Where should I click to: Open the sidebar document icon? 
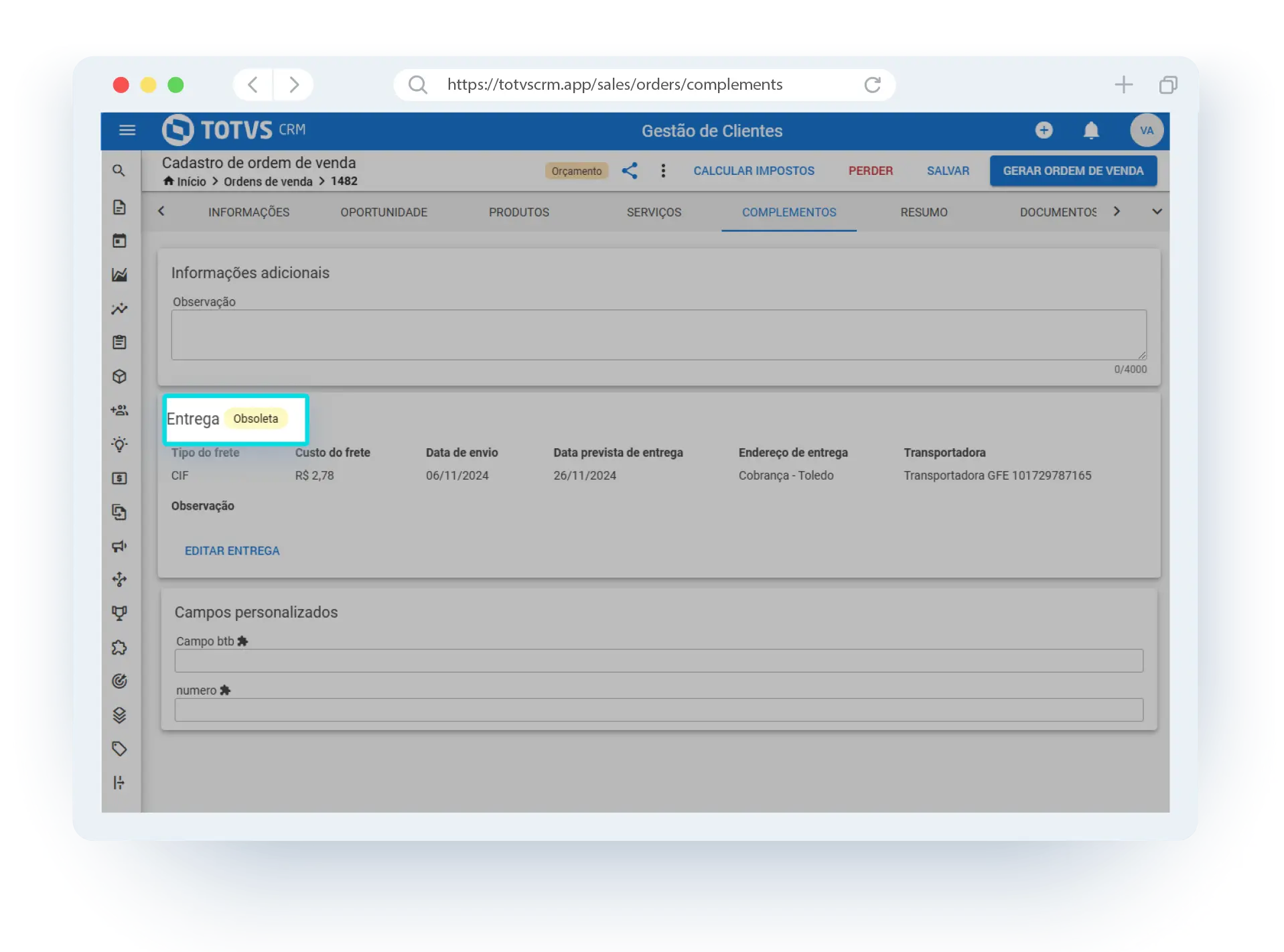119,207
